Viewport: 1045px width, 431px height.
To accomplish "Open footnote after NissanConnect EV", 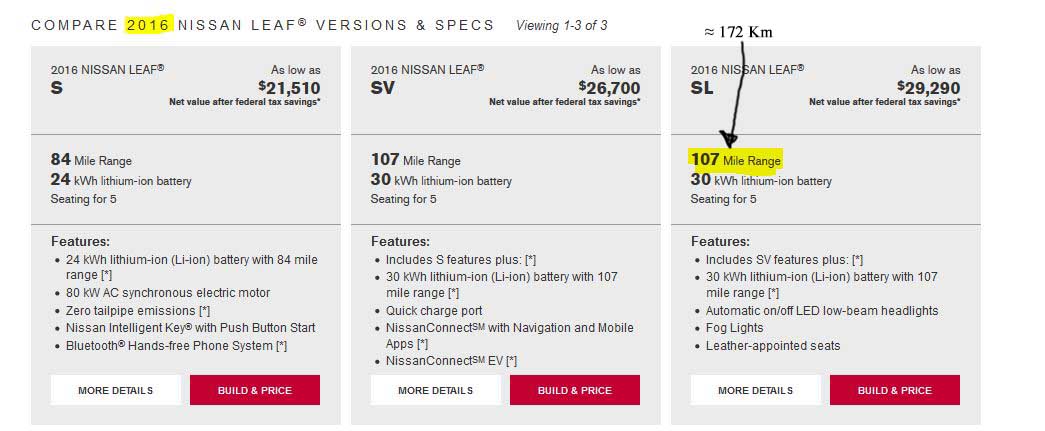I will [x=511, y=362].
